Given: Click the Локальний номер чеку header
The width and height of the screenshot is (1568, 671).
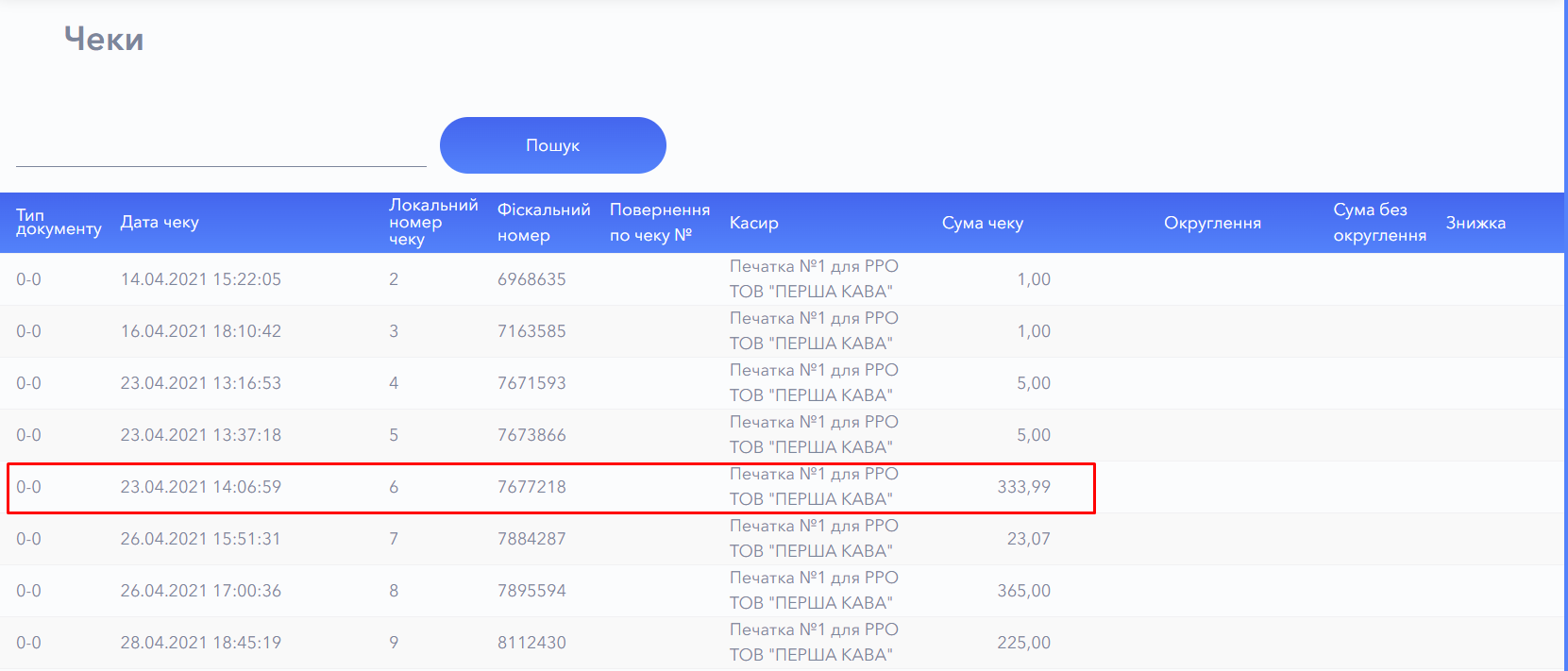Looking at the screenshot, I should [x=433, y=222].
